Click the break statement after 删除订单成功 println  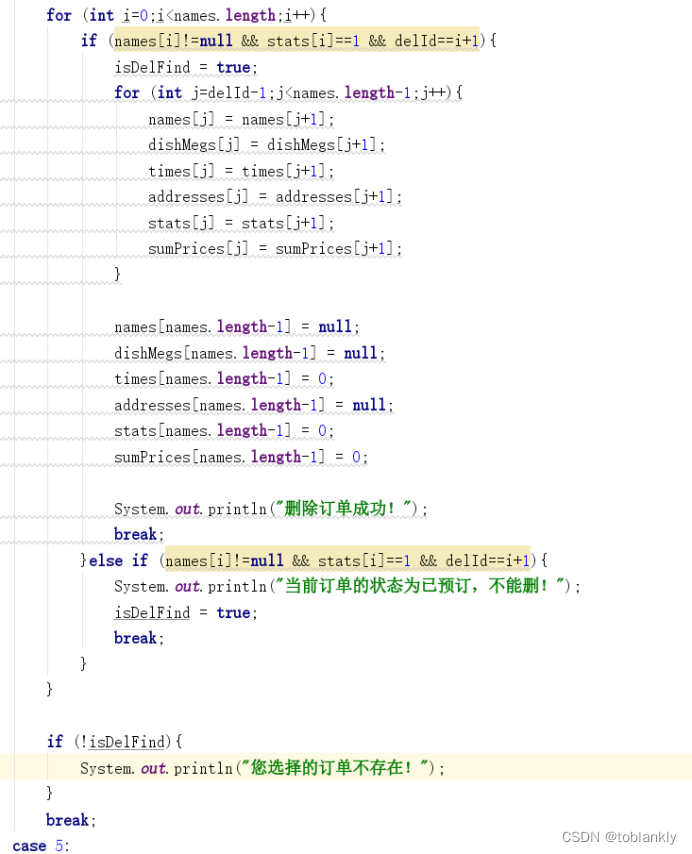pos(139,534)
